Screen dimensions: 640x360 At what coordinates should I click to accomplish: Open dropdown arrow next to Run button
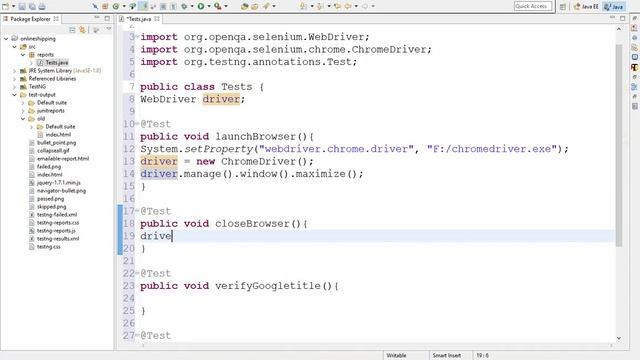tap(209, 6)
